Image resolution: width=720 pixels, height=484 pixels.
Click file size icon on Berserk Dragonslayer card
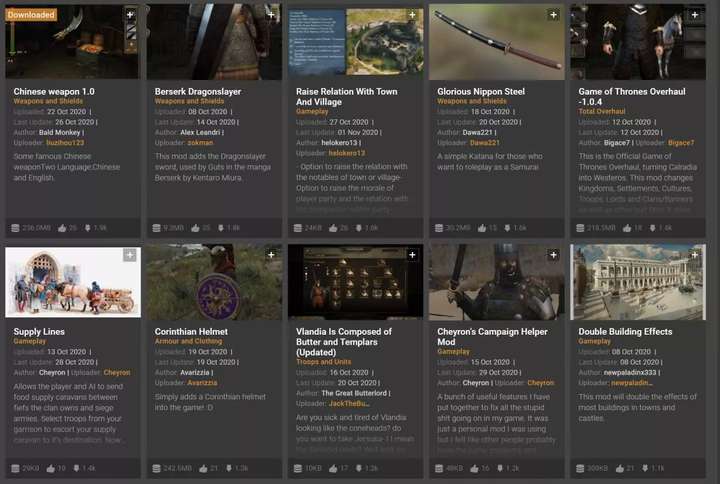156,228
